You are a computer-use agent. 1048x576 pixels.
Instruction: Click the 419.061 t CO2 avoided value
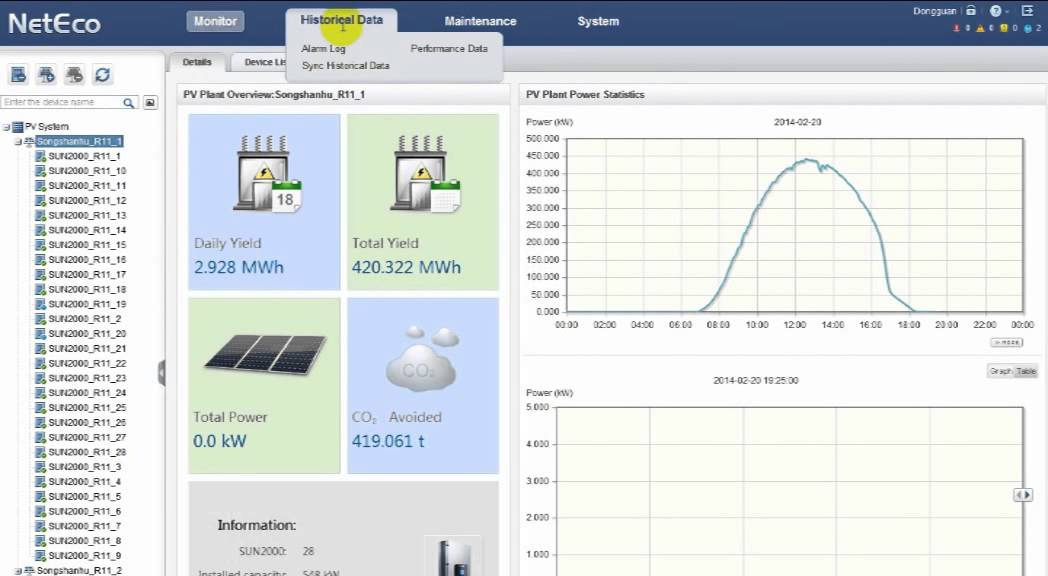tap(388, 441)
